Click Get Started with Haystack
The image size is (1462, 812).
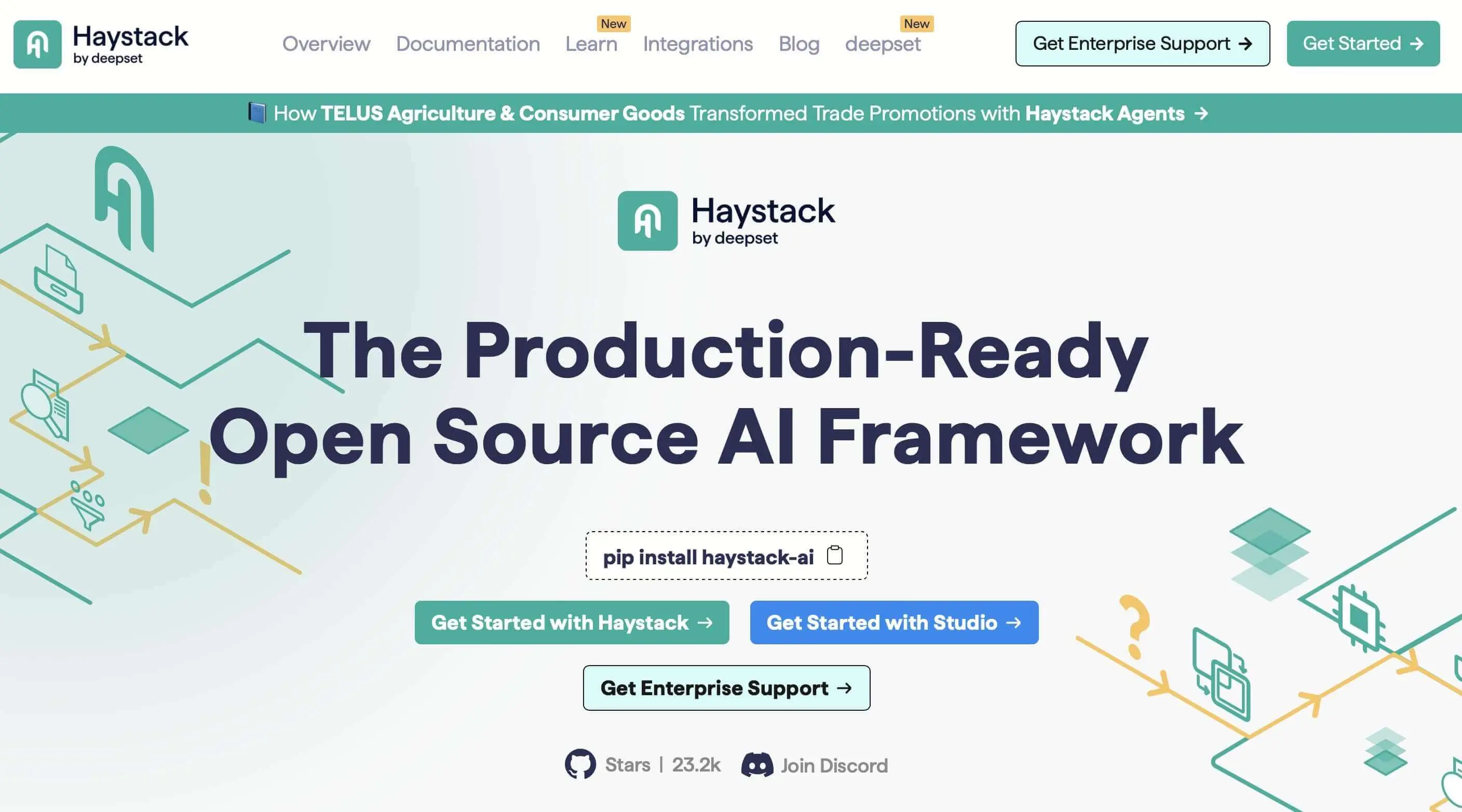[572, 622]
